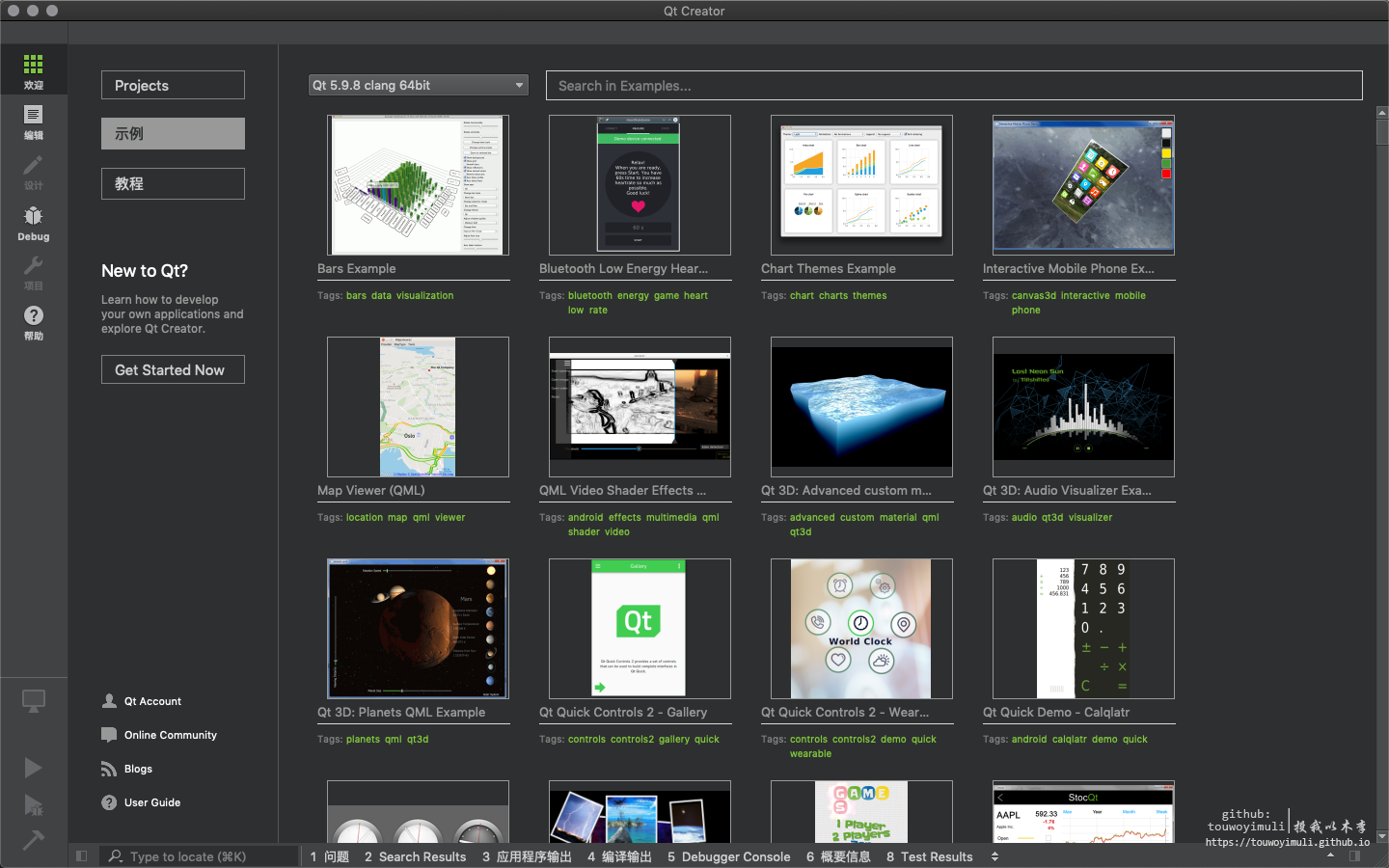Click the Build hammer icon
This screenshot has width=1389, height=868.
click(x=34, y=840)
